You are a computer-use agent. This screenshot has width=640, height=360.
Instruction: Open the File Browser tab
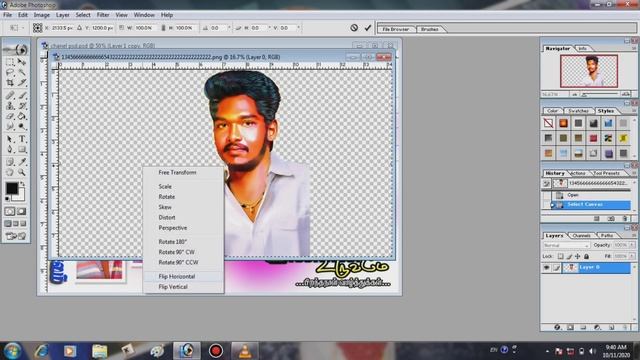coord(396,29)
